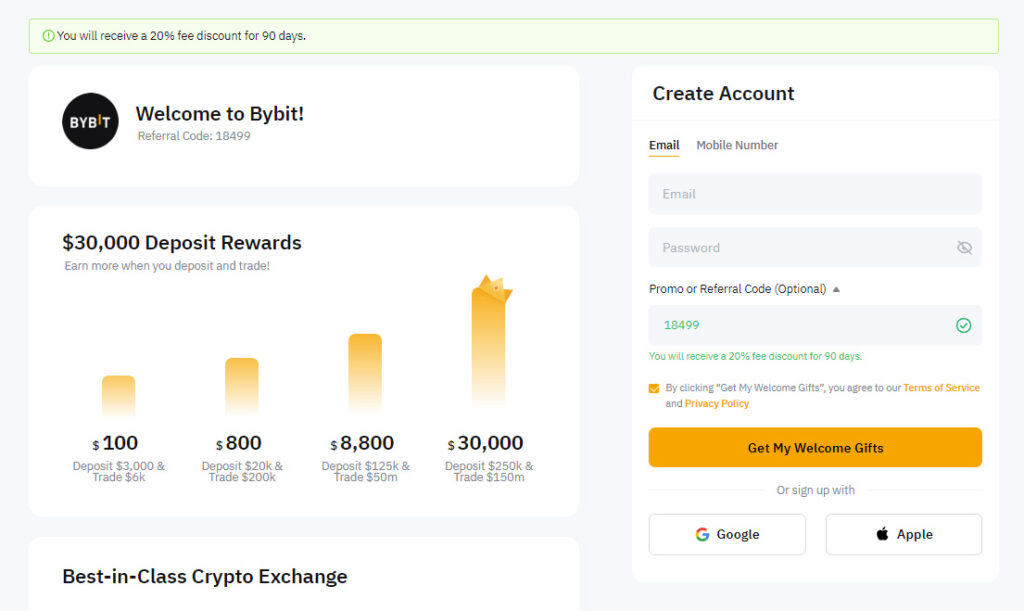The width and height of the screenshot is (1024, 611).
Task: Click the Bybit logo circle
Action: (x=90, y=121)
